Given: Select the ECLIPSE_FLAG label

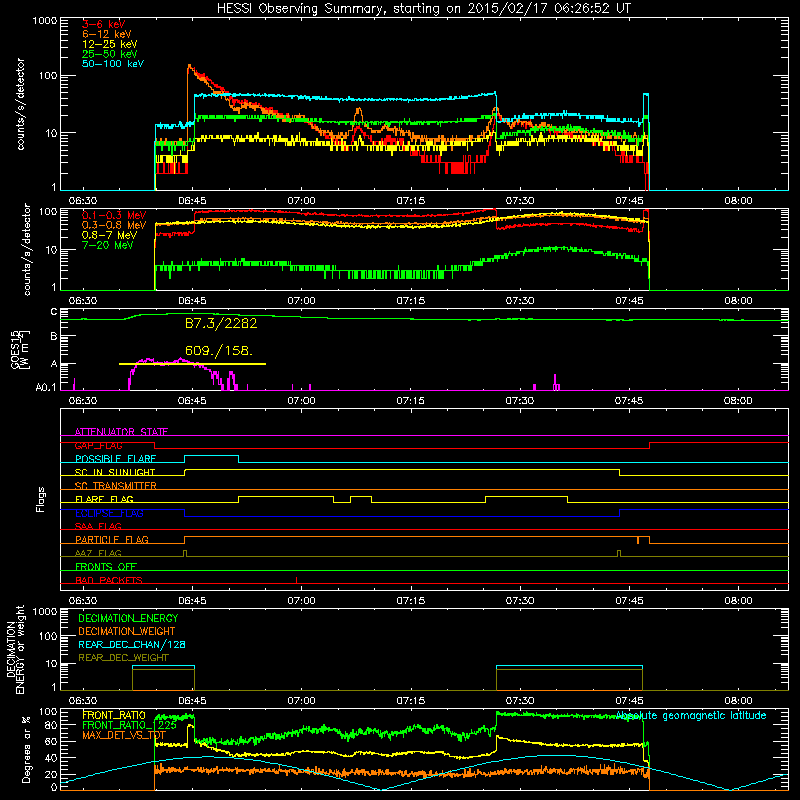Looking at the screenshot, I should [x=109, y=513].
